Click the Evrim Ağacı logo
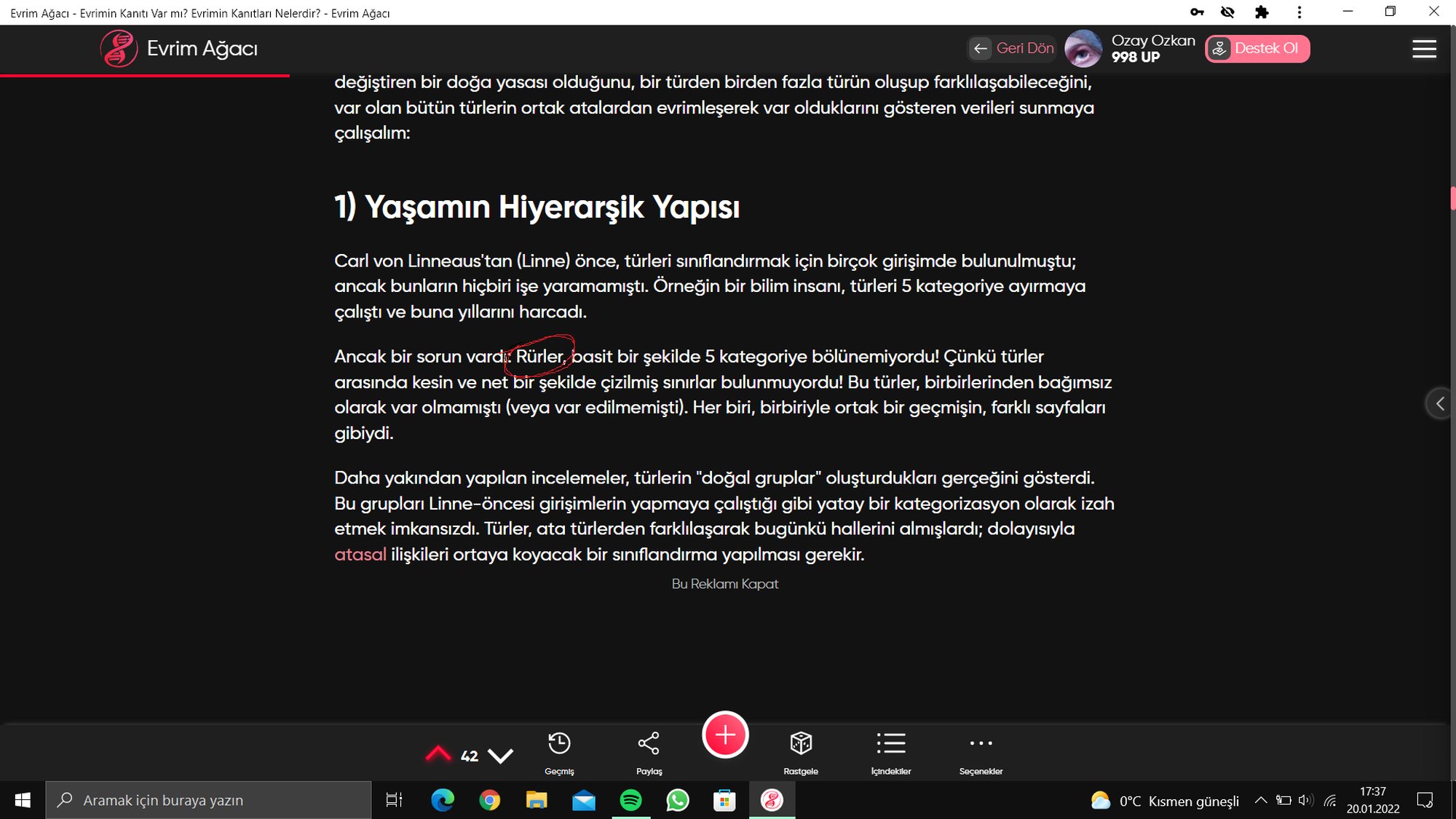 (119, 49)
